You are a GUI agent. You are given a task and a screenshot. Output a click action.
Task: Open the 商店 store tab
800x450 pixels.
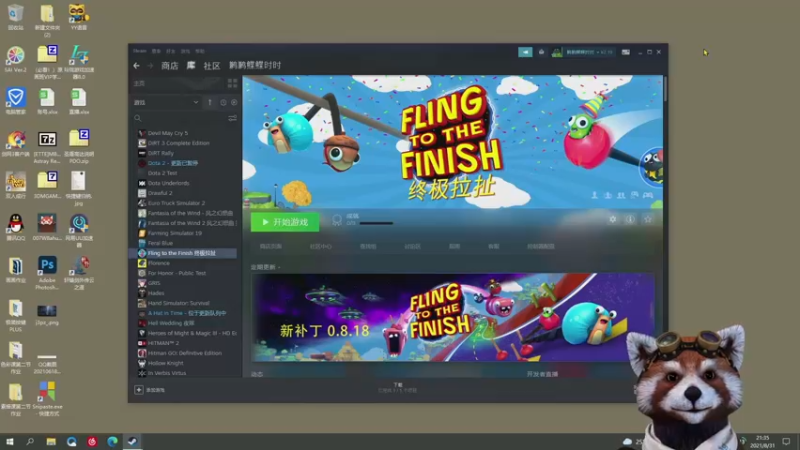coord(169,65)
